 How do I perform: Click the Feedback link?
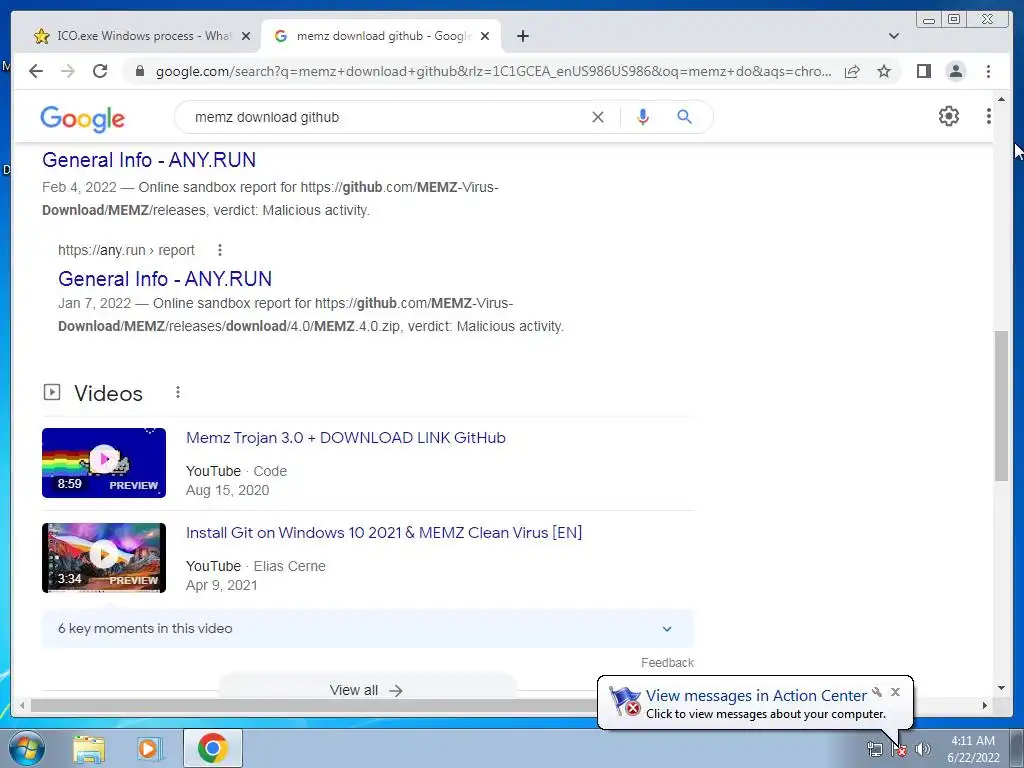point(667,662)
